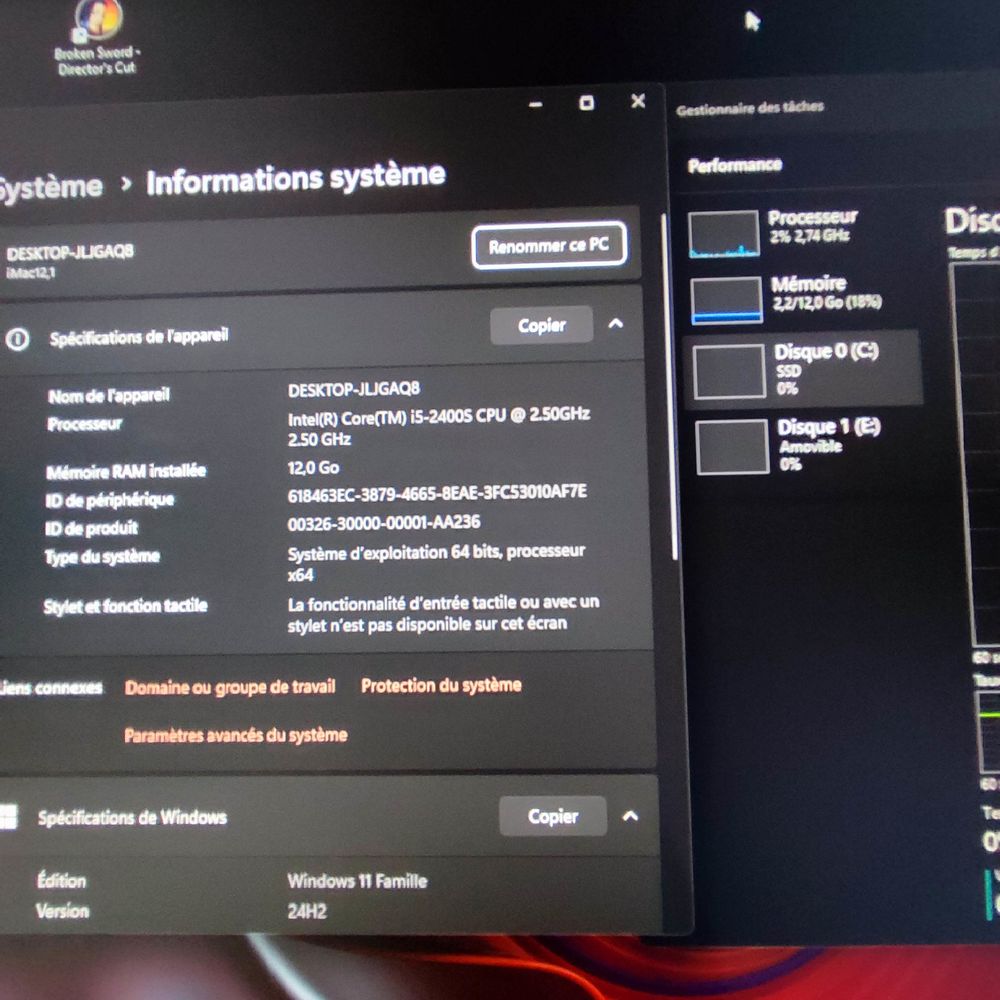
Task: Click the Informations système page title
Action: (x=296, y=179)
